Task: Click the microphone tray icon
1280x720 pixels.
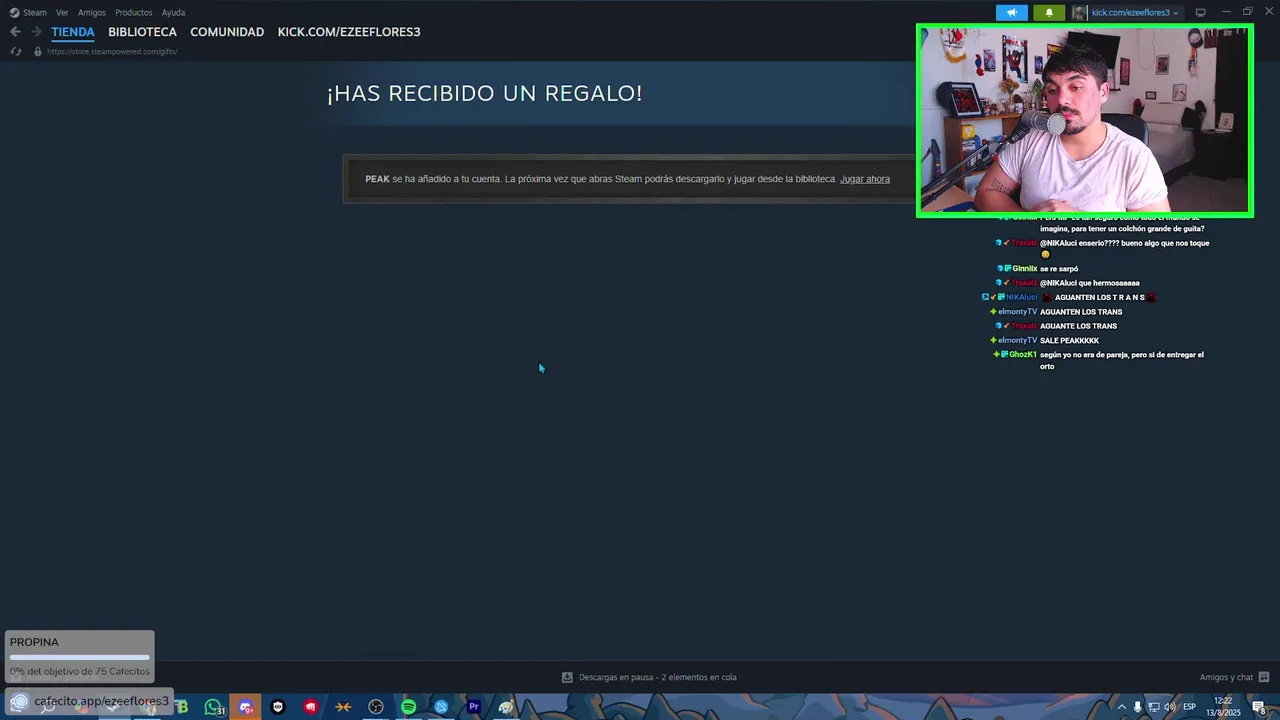Action: click(x=1137, y=707)
